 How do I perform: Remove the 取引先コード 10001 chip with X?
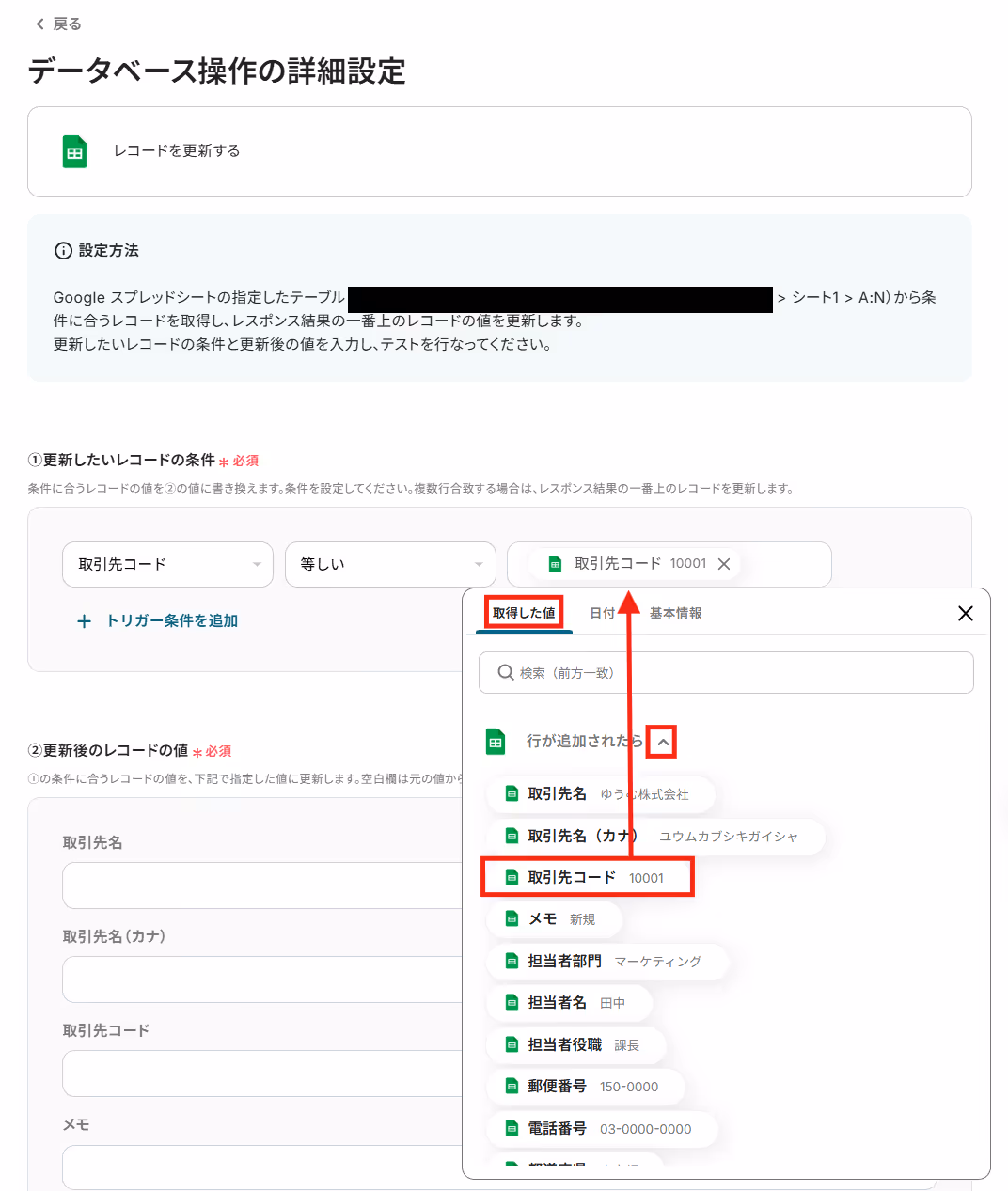724,564
